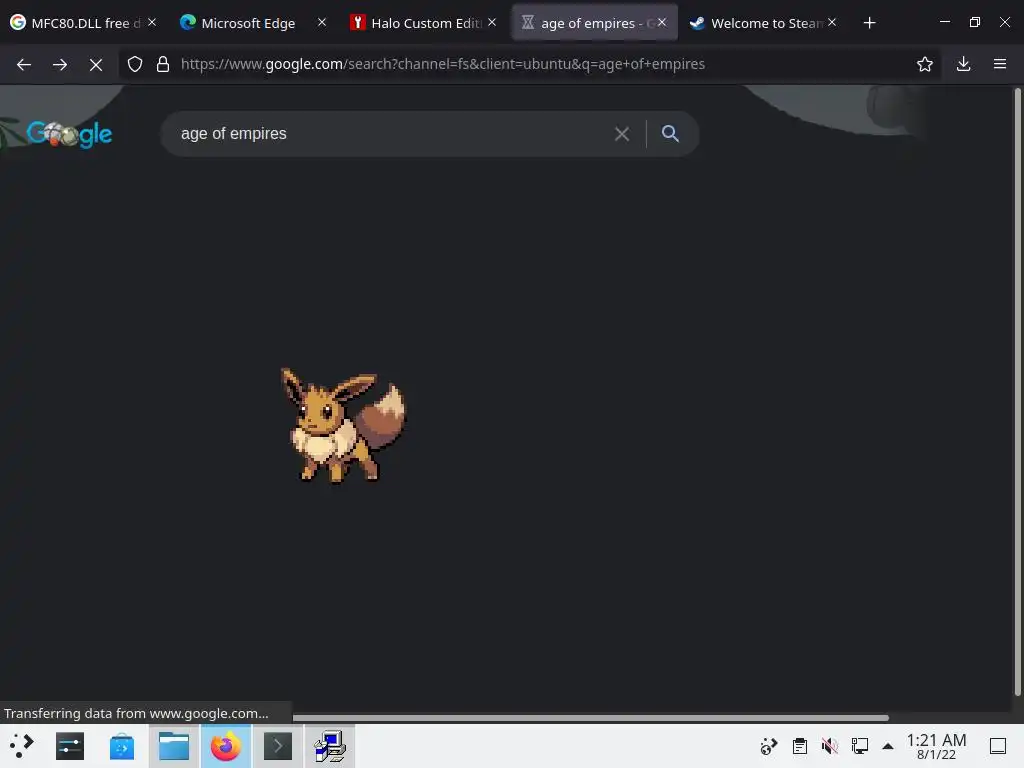Close the MFC80.DLL tab
The image size is (1024, 768).
point(152,22)
